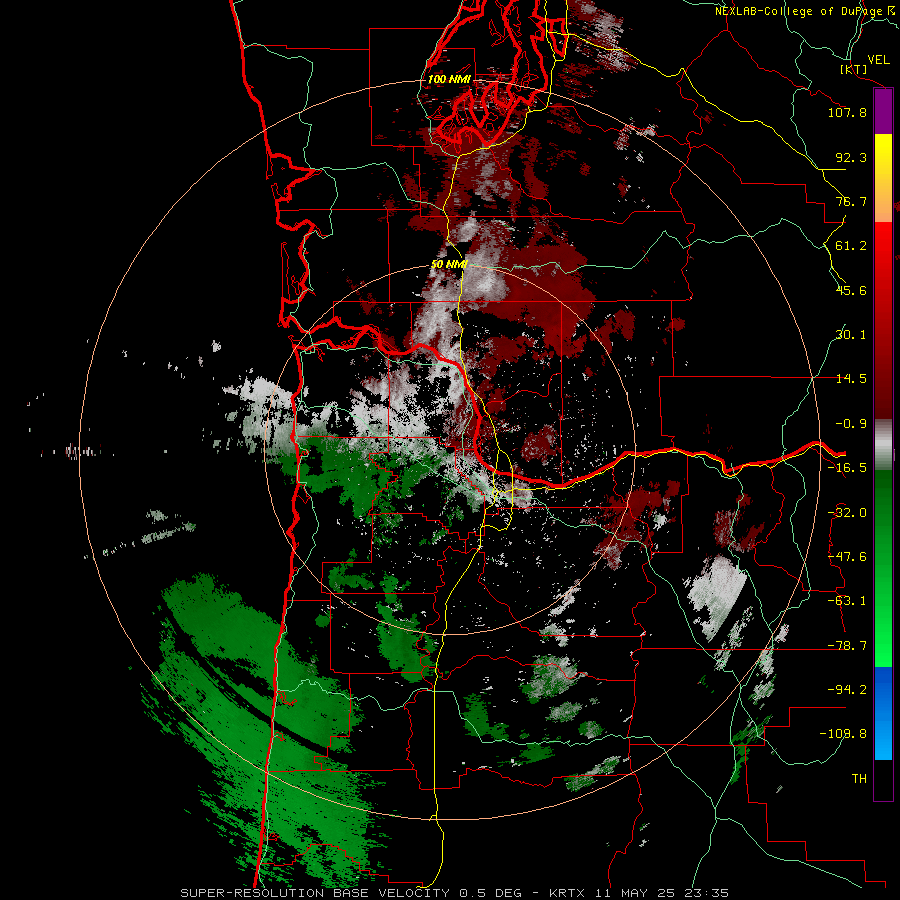Click the -16.5 velocity scale value
900x900 pixels.
(x=847, y=468)
